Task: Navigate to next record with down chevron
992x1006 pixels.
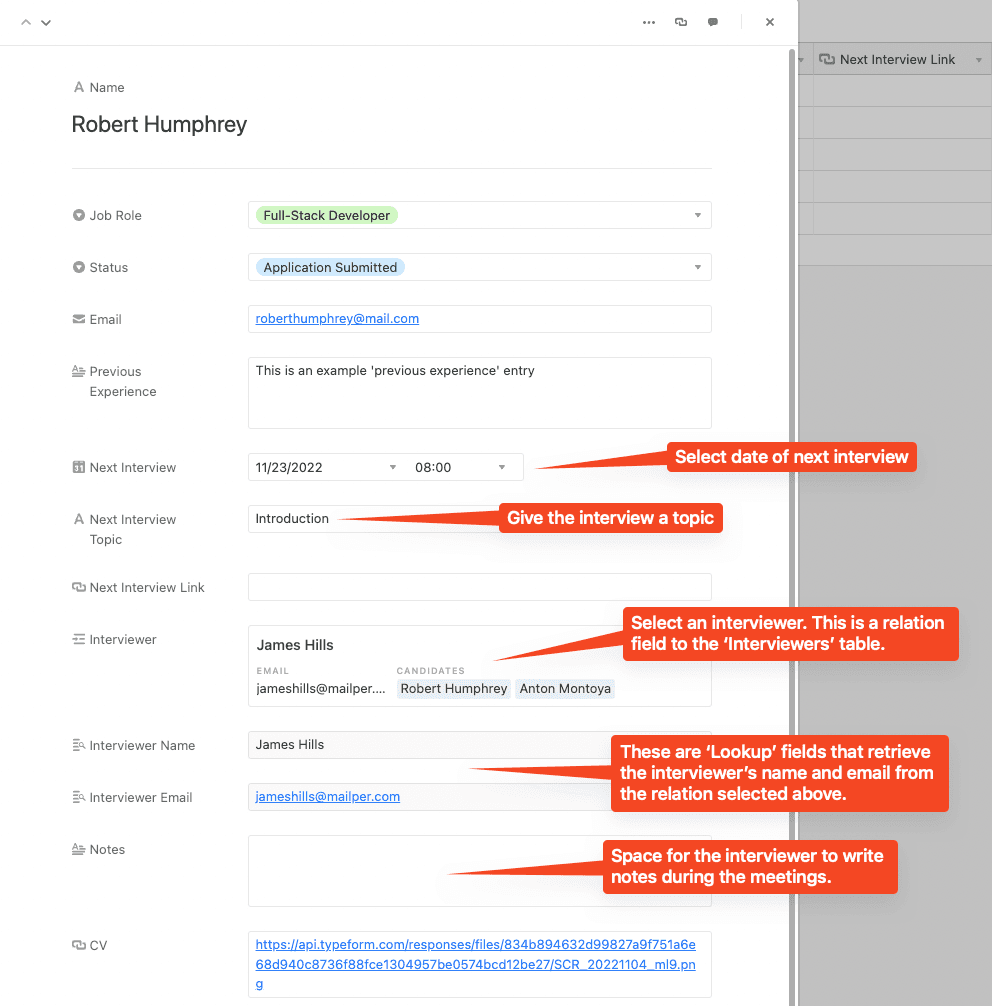Action: tap(45, 21)
